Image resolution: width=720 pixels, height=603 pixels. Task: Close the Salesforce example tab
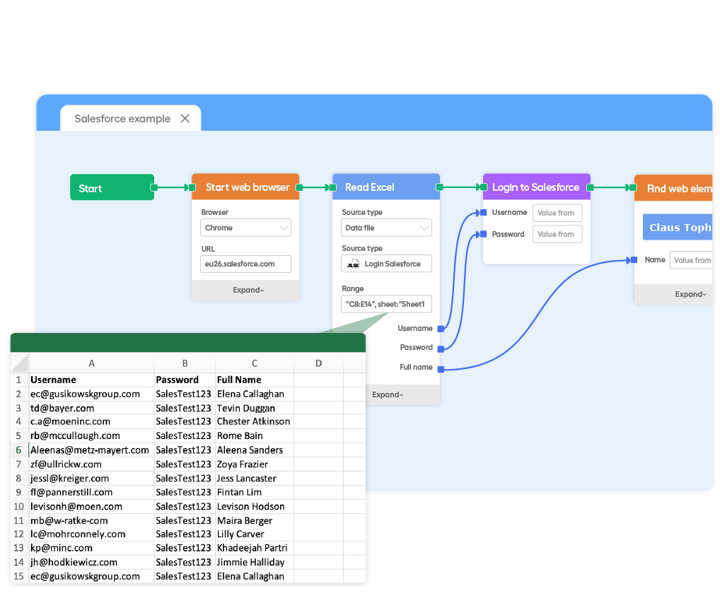185,118
